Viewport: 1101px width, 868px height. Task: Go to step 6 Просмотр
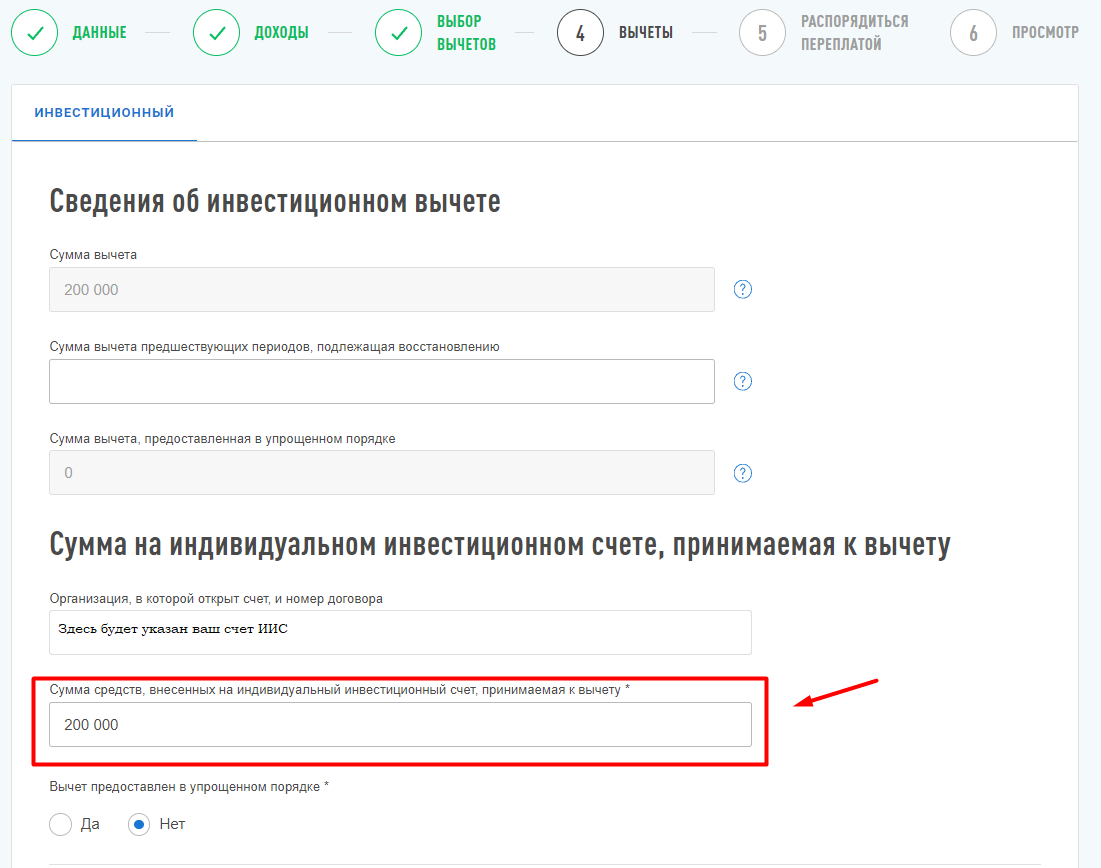click(973, 33)
